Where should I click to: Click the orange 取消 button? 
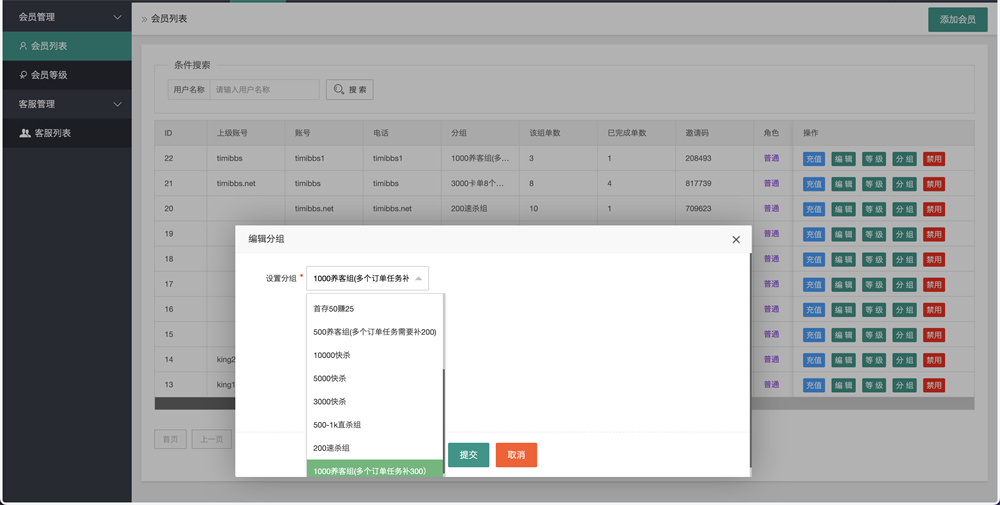coord(516,455)
